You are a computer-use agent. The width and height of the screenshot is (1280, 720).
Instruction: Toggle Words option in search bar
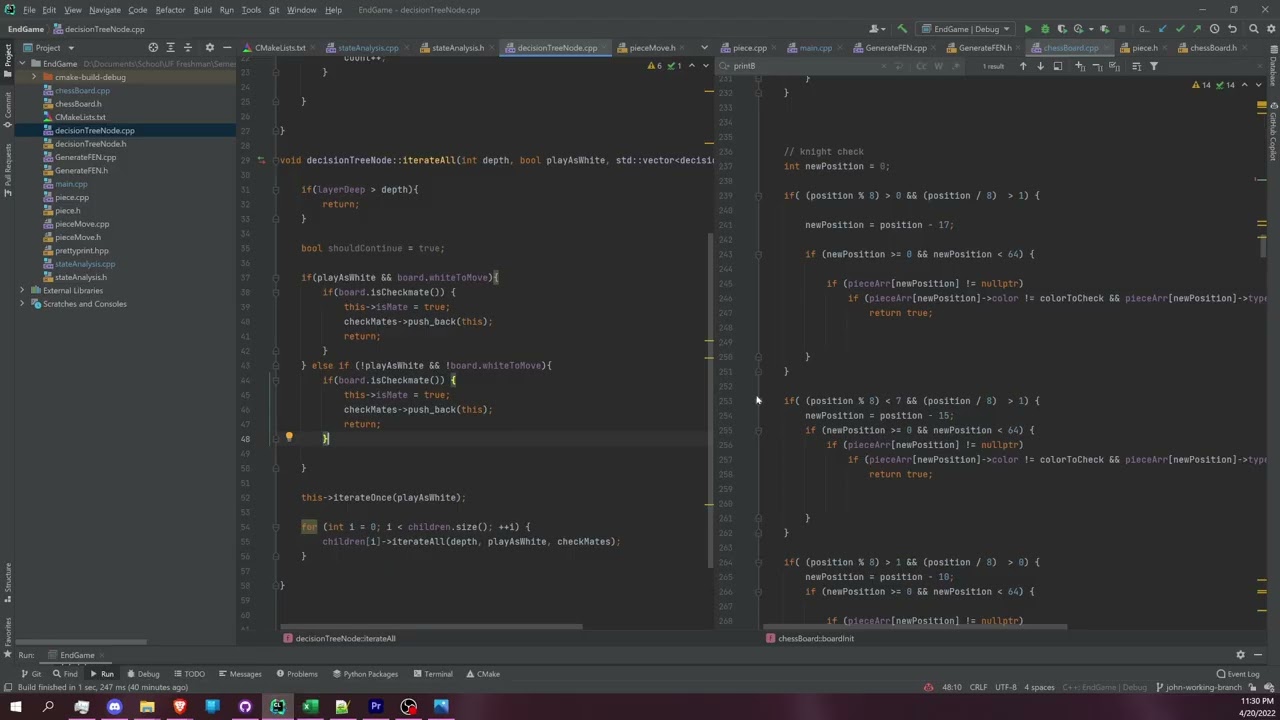(939, 66)
